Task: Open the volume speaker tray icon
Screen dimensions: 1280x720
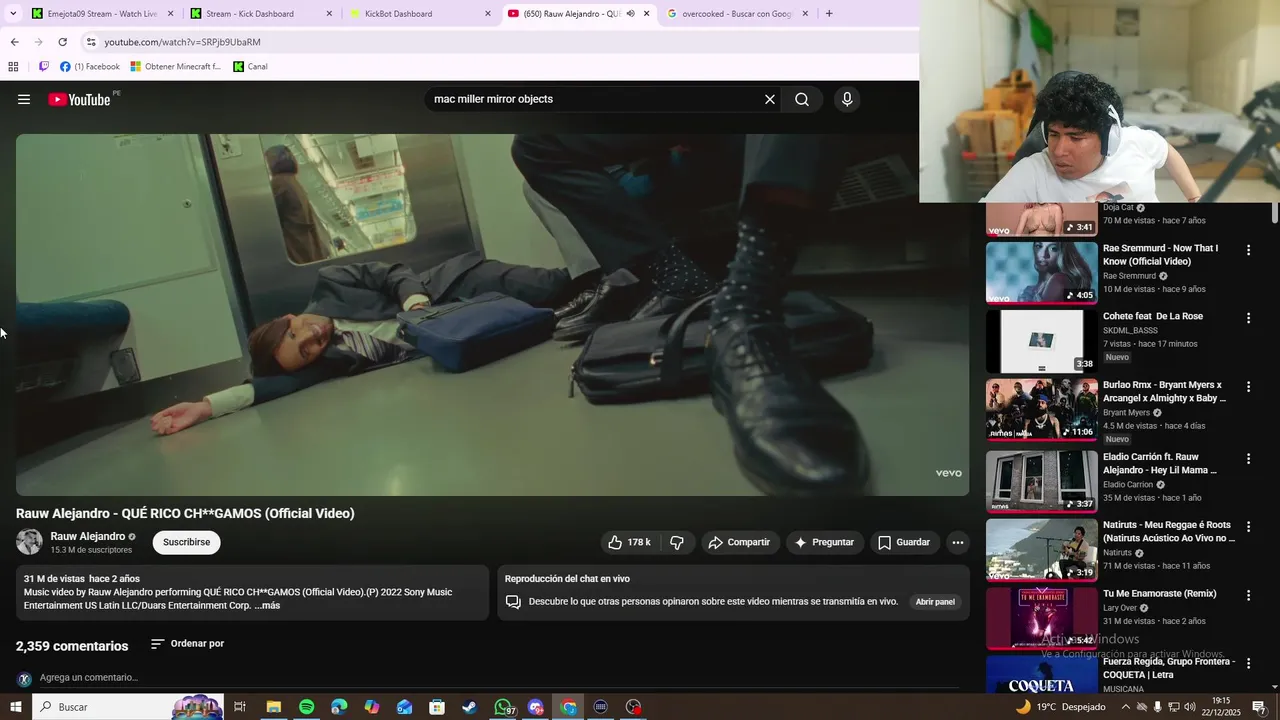Action: coord(1190,707)
